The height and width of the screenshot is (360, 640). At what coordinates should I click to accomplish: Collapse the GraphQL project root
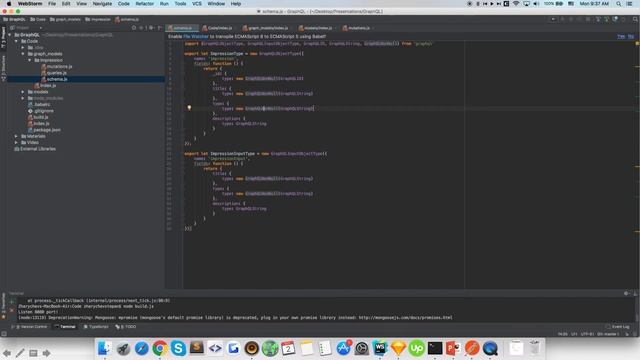(10, 35)
